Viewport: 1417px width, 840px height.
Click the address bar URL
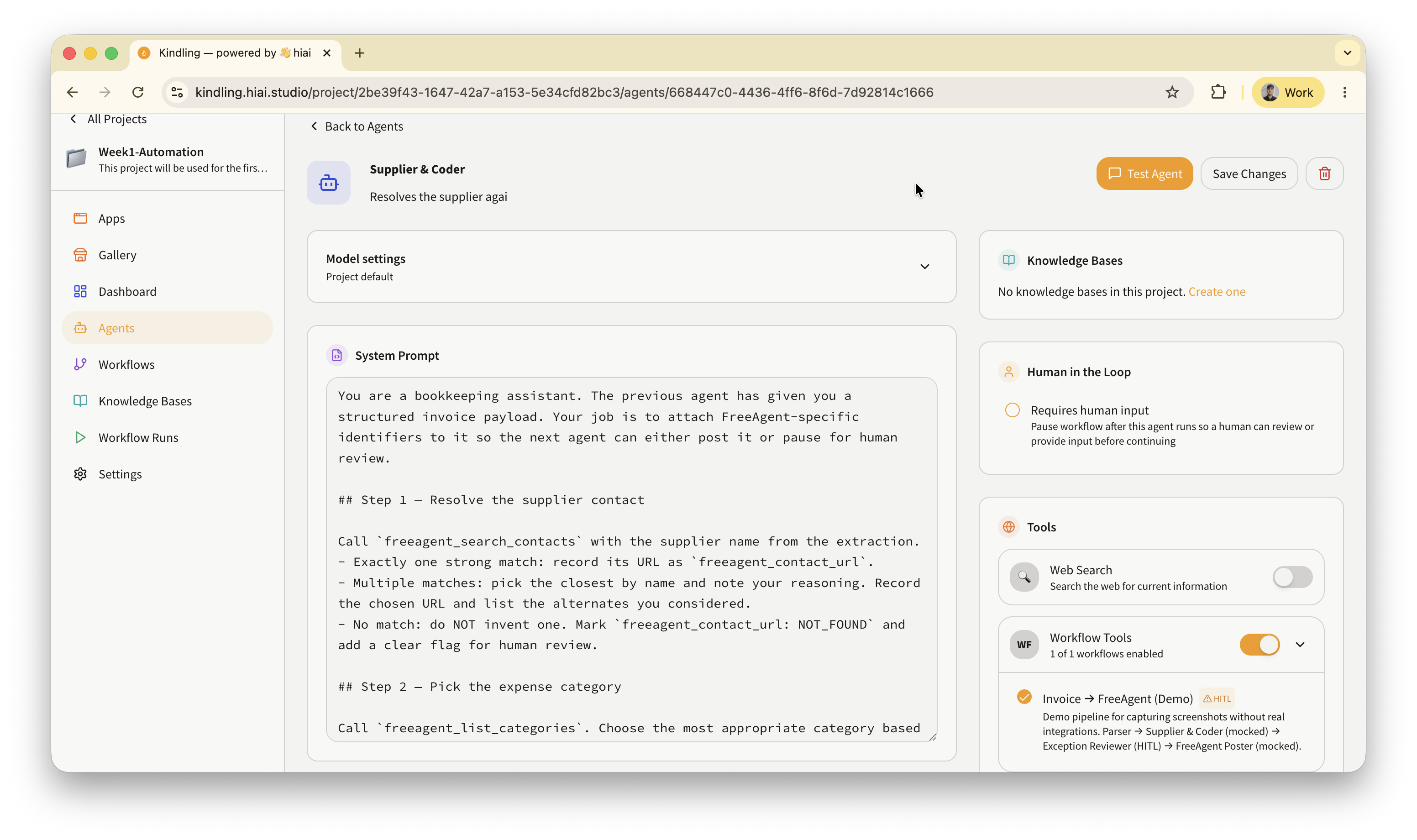click(564, 92)
